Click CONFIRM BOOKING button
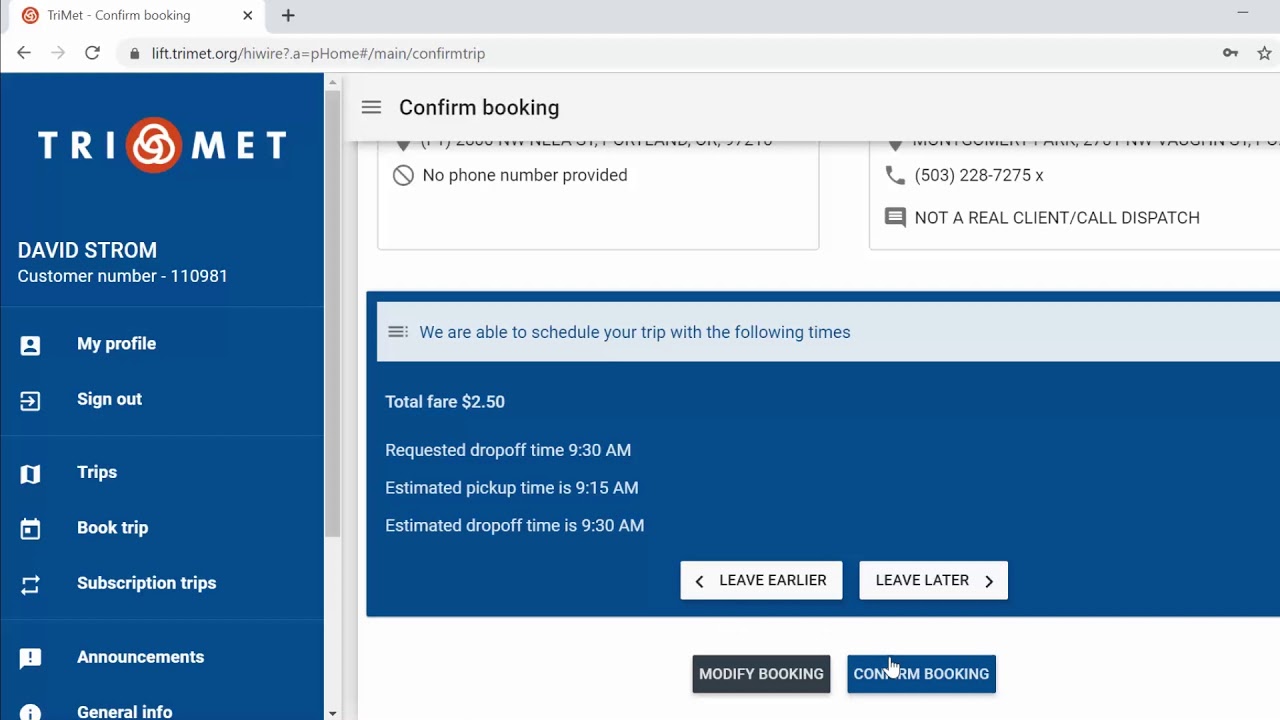The height and width of the screenshot is (720, 1280). 921,674
